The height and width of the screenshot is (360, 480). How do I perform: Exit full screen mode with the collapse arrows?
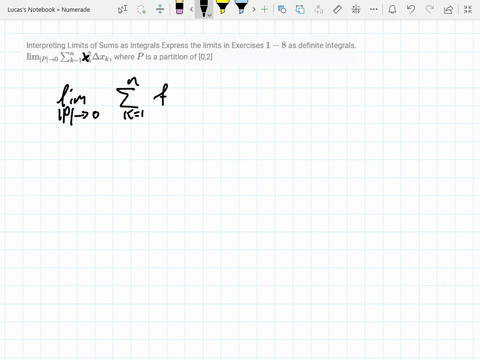[468, 9]
